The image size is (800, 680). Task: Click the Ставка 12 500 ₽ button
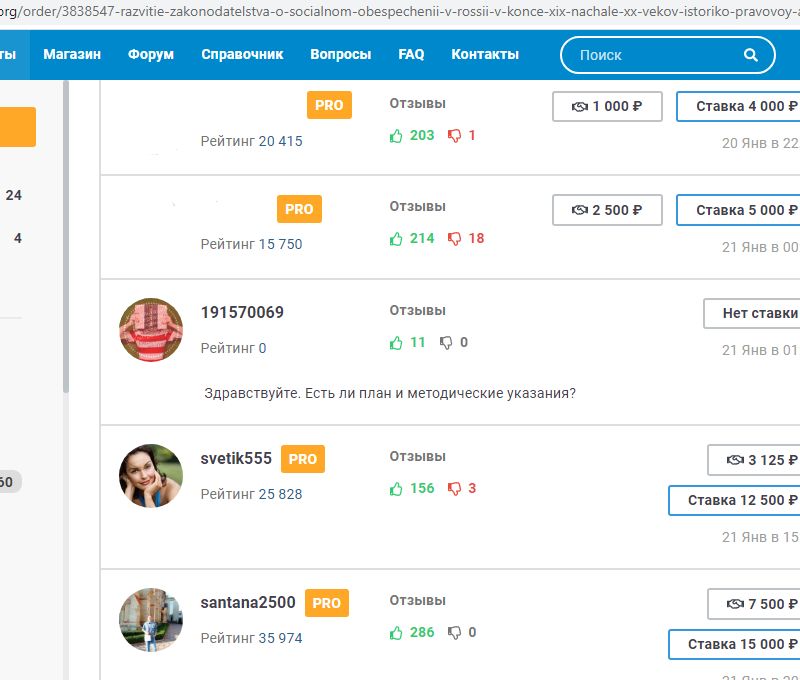pyautogui.click(x=735, y=500)
